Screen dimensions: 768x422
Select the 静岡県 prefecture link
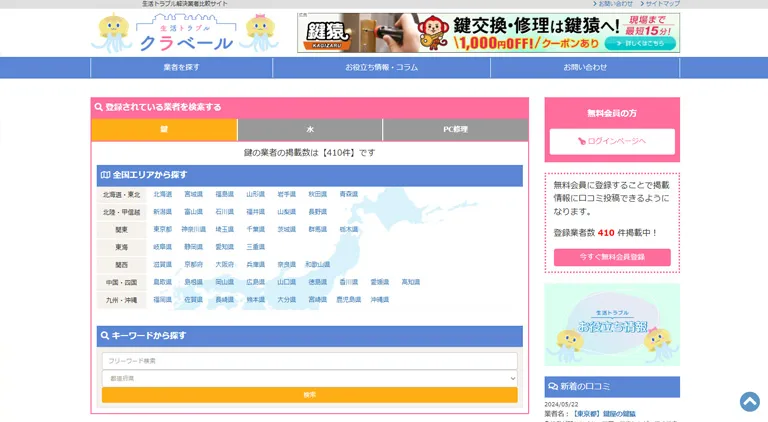click(193, 247)
